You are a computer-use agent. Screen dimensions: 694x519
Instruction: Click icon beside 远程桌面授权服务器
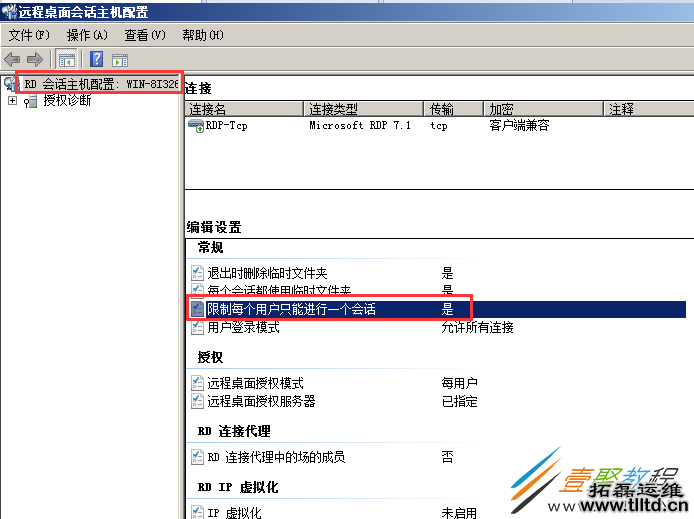[197, 401]
